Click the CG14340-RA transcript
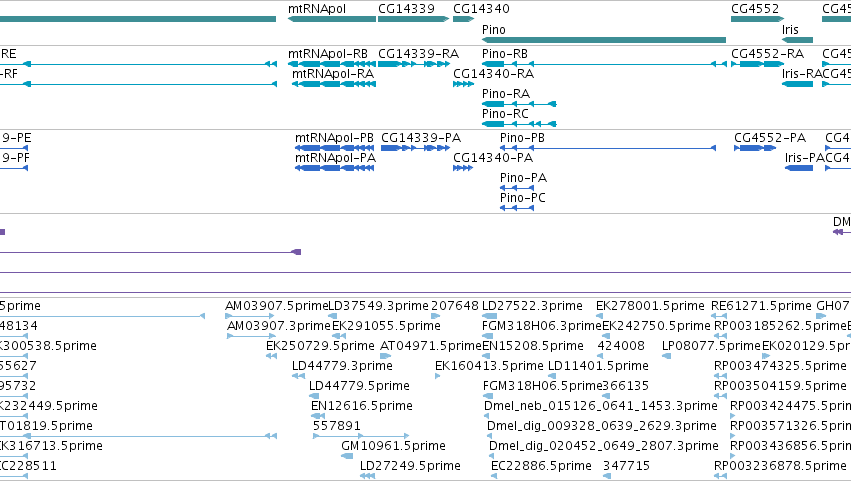The height and width of the screenshot is (481, 851). 463,84
